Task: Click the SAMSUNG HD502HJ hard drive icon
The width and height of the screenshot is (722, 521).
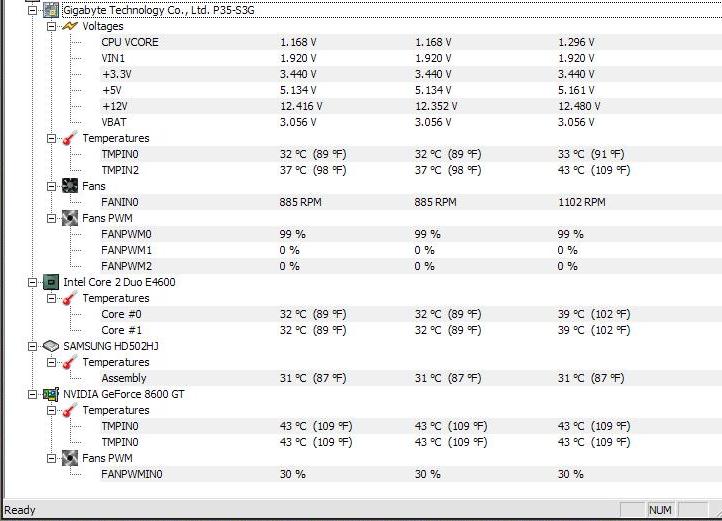Action: [51, 346]
